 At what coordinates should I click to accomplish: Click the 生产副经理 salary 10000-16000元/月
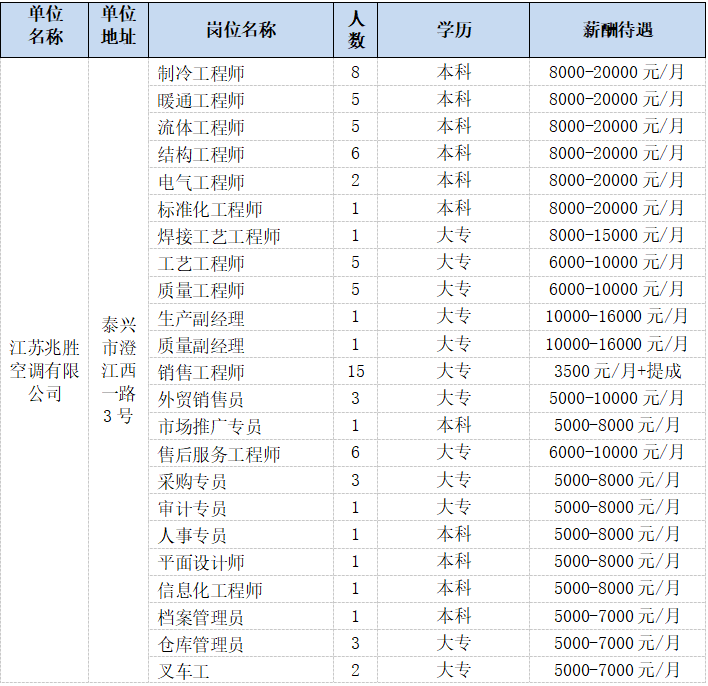pyautogui.click(x=617, y=317)
